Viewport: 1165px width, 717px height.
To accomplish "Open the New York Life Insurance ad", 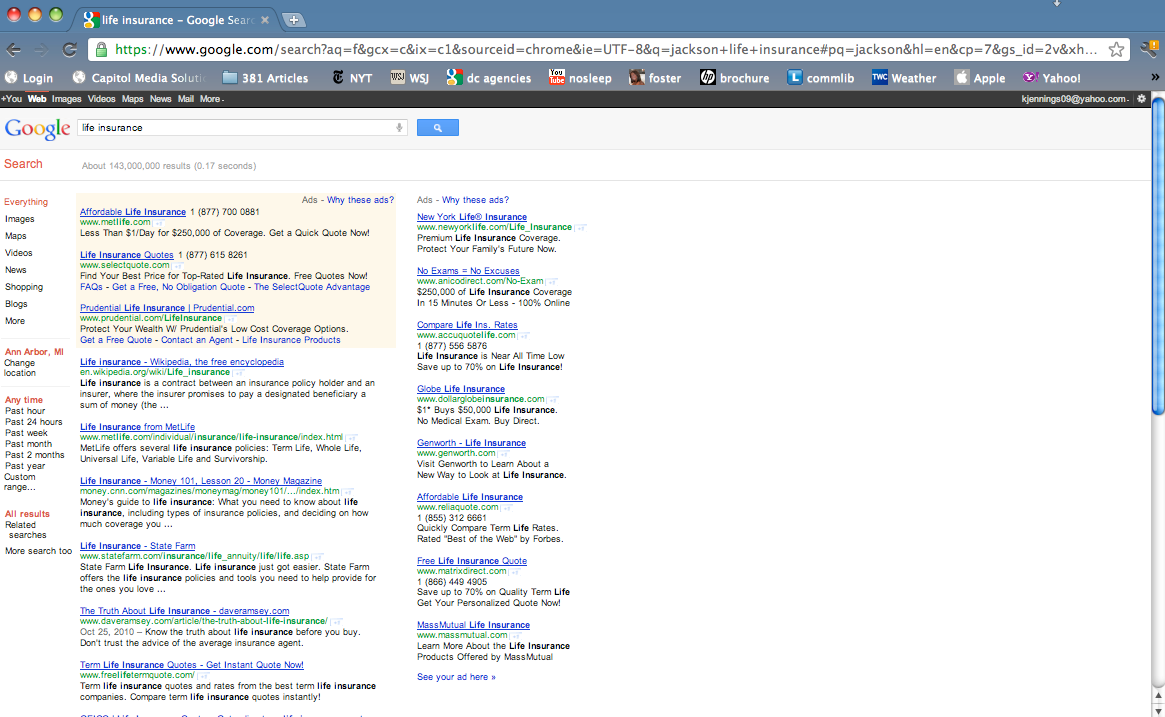I will 472,217.
